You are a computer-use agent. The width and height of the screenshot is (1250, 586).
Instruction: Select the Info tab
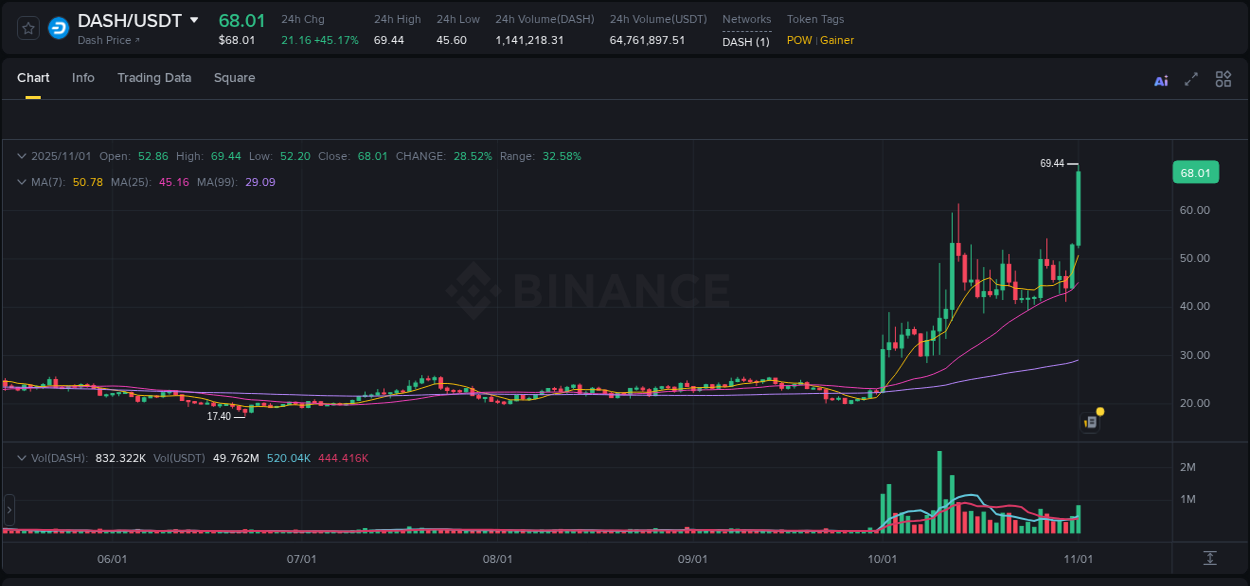[x=83, y=78]
